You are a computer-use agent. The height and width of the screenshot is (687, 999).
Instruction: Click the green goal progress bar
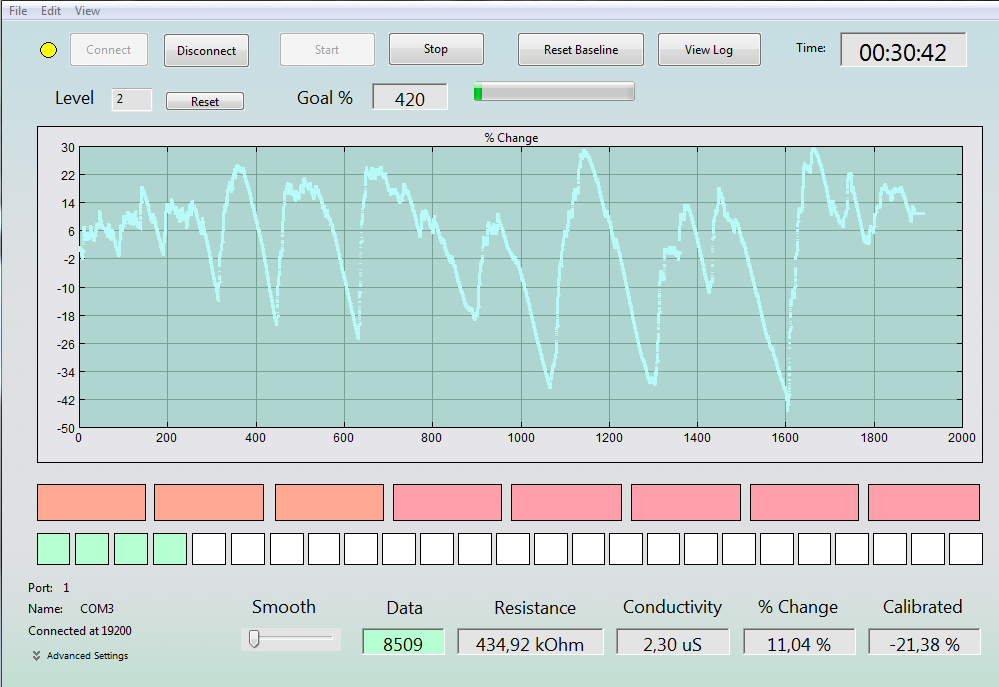554,92
